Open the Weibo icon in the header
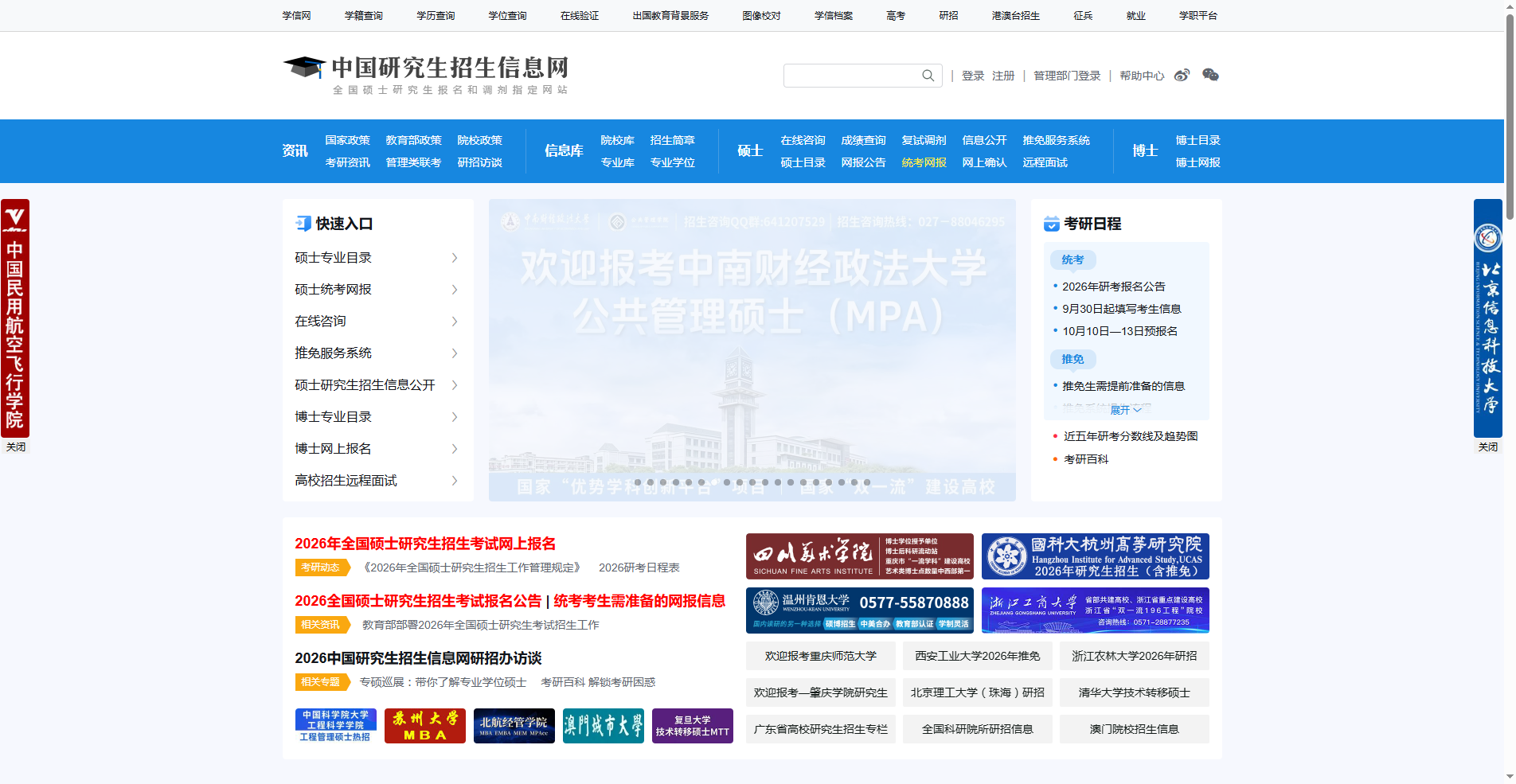The width and height of the screenshot is (1516, 784). 1181,75
